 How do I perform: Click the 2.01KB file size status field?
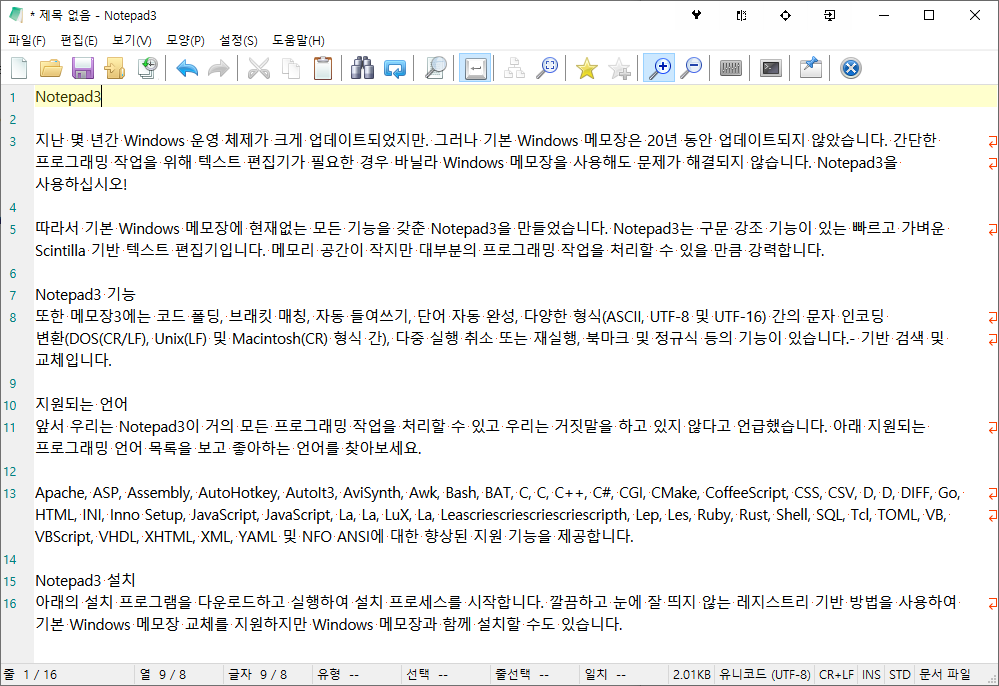tap(692, 675)
